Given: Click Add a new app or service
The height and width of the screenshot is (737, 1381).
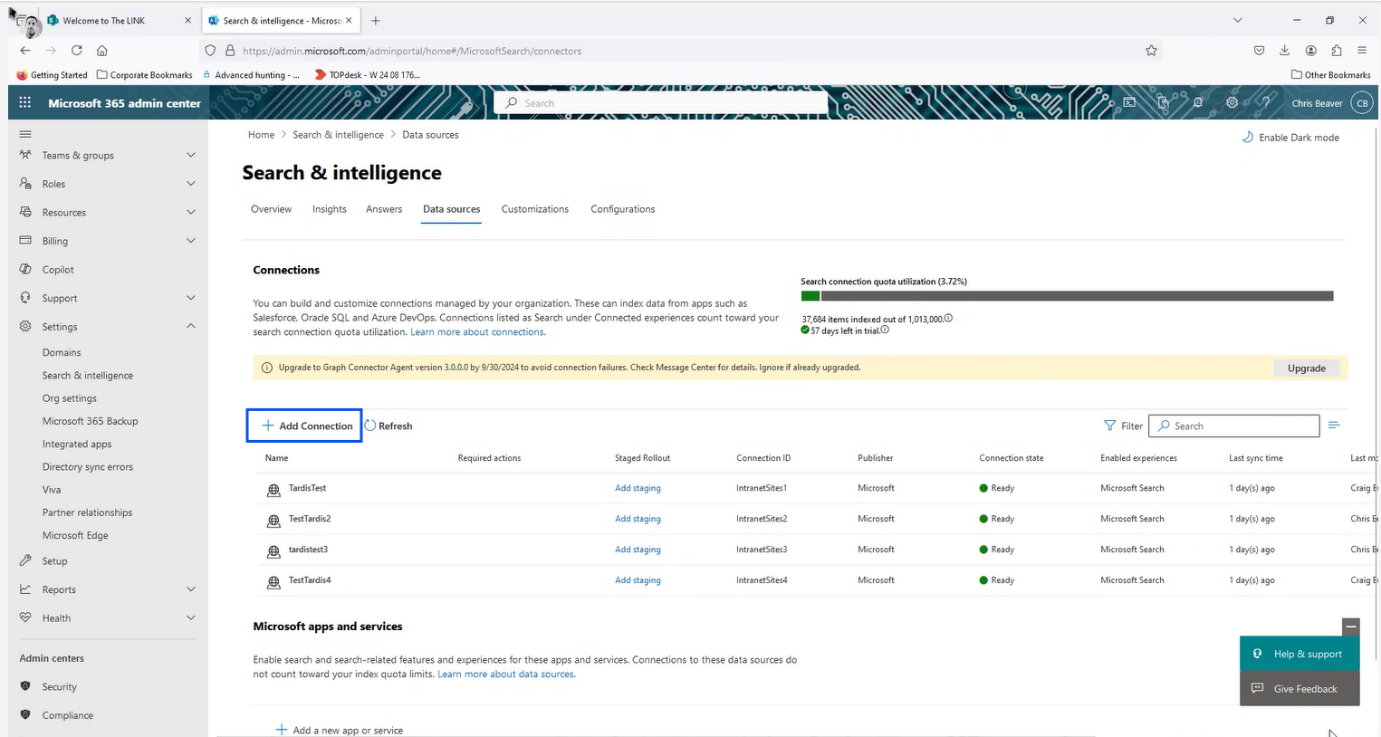Looking at the screenshot, I should point(339,730).
